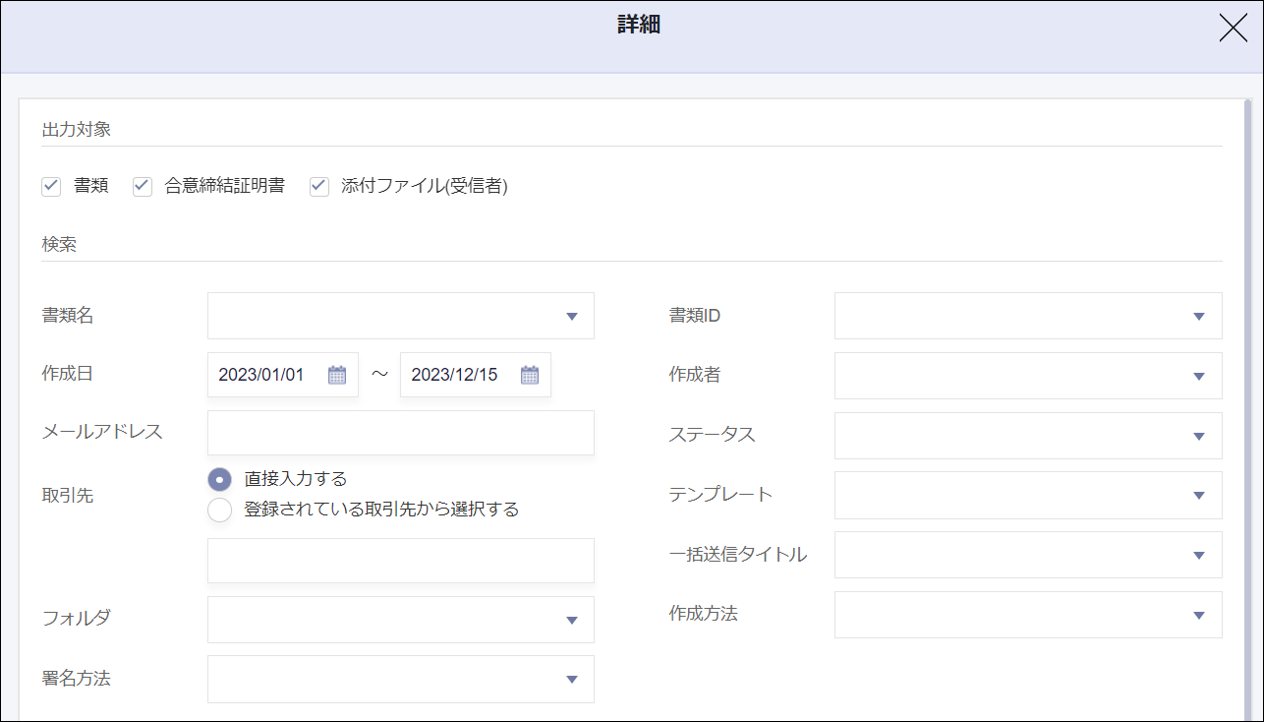Choose 登録されている取引先から選択する option

[x=220, y=510]
